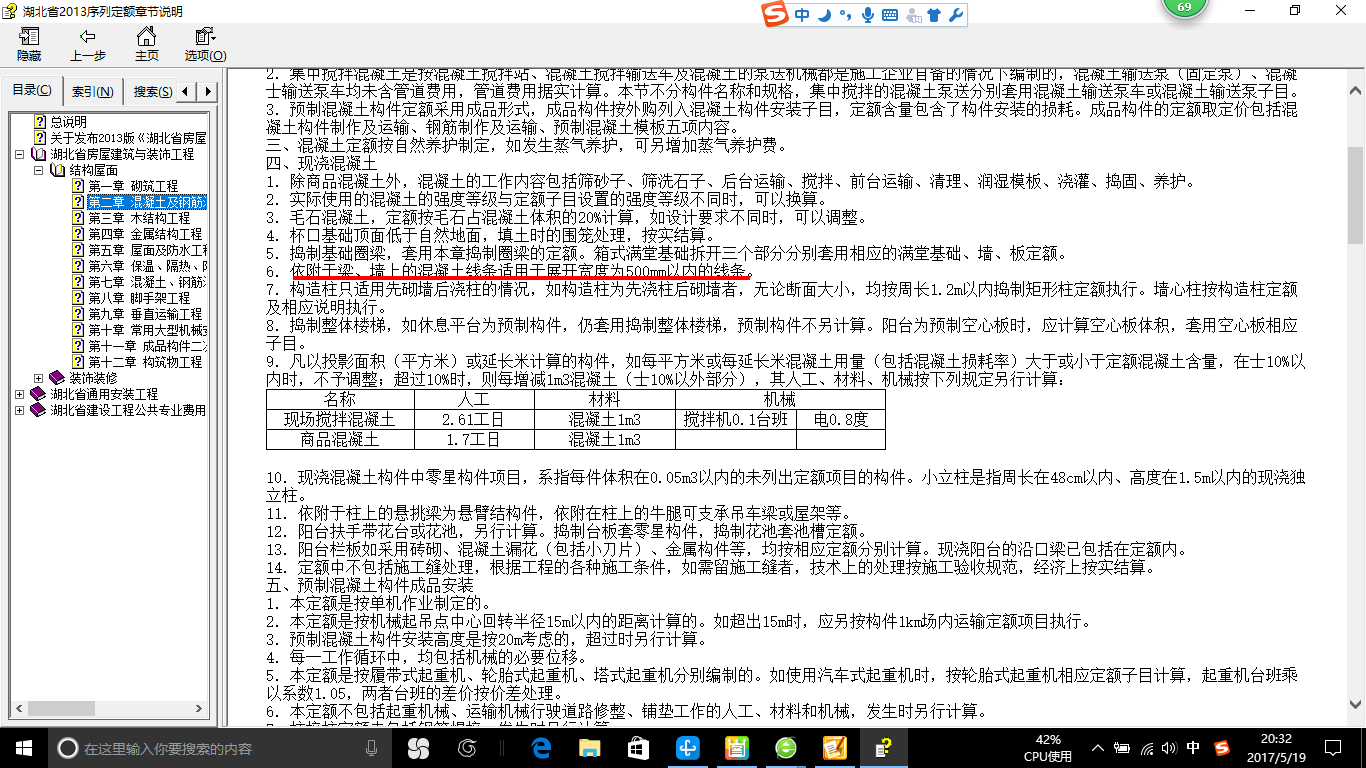The height and width of the screenshot is (768, 1366).
Task: Switch to the 搜索(S) tab
Action: point(152,92)
